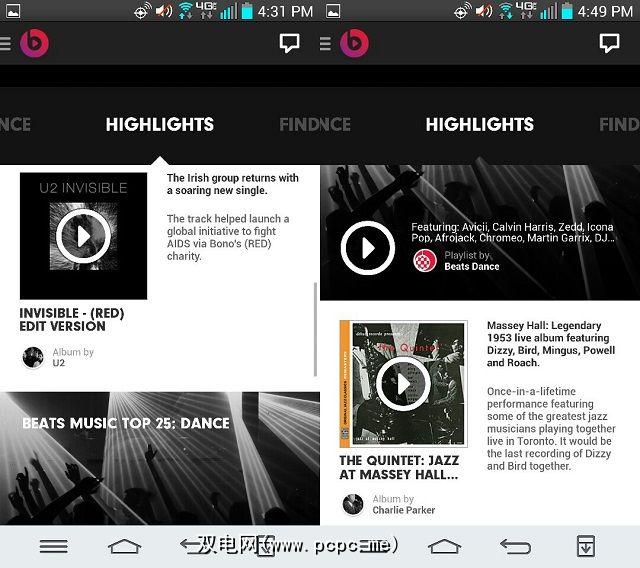The height and width of the screenshot is (568, 640).
Task: Tap the picture notification icon in left status bar
Action: 13,11
